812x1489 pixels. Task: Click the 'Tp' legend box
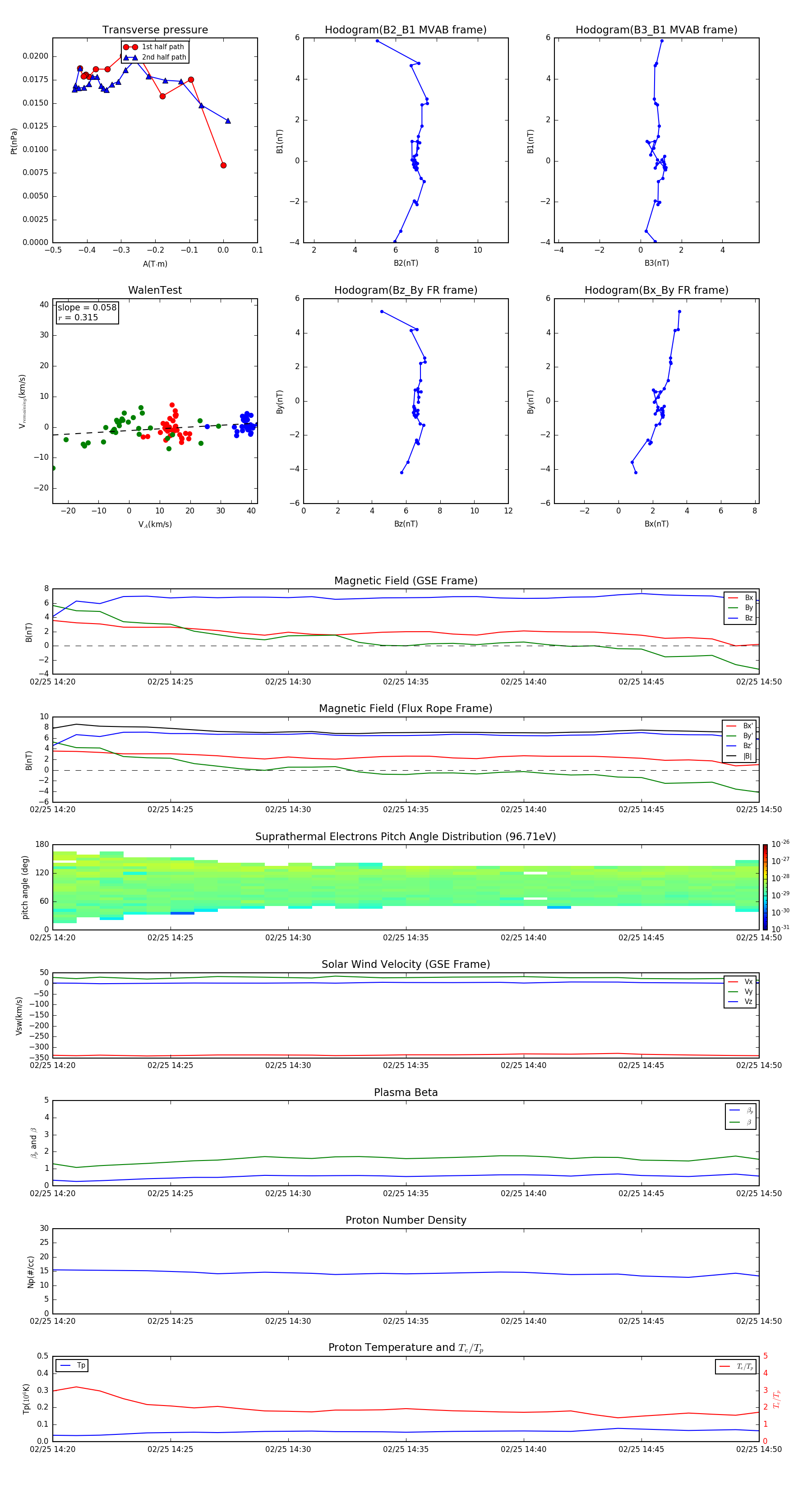pos(72,1366)
